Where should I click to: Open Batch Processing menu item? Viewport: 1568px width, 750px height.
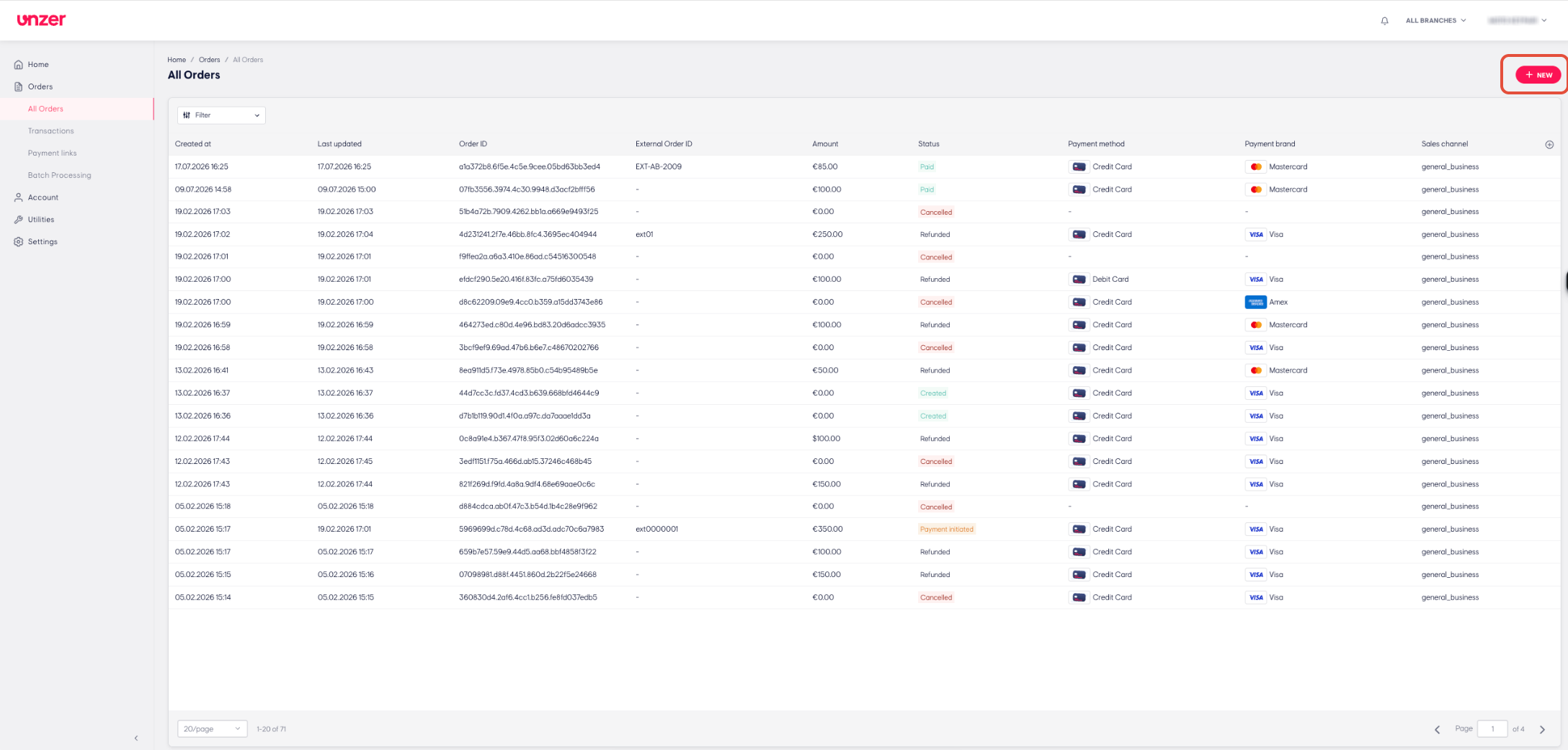pos(60,176)
